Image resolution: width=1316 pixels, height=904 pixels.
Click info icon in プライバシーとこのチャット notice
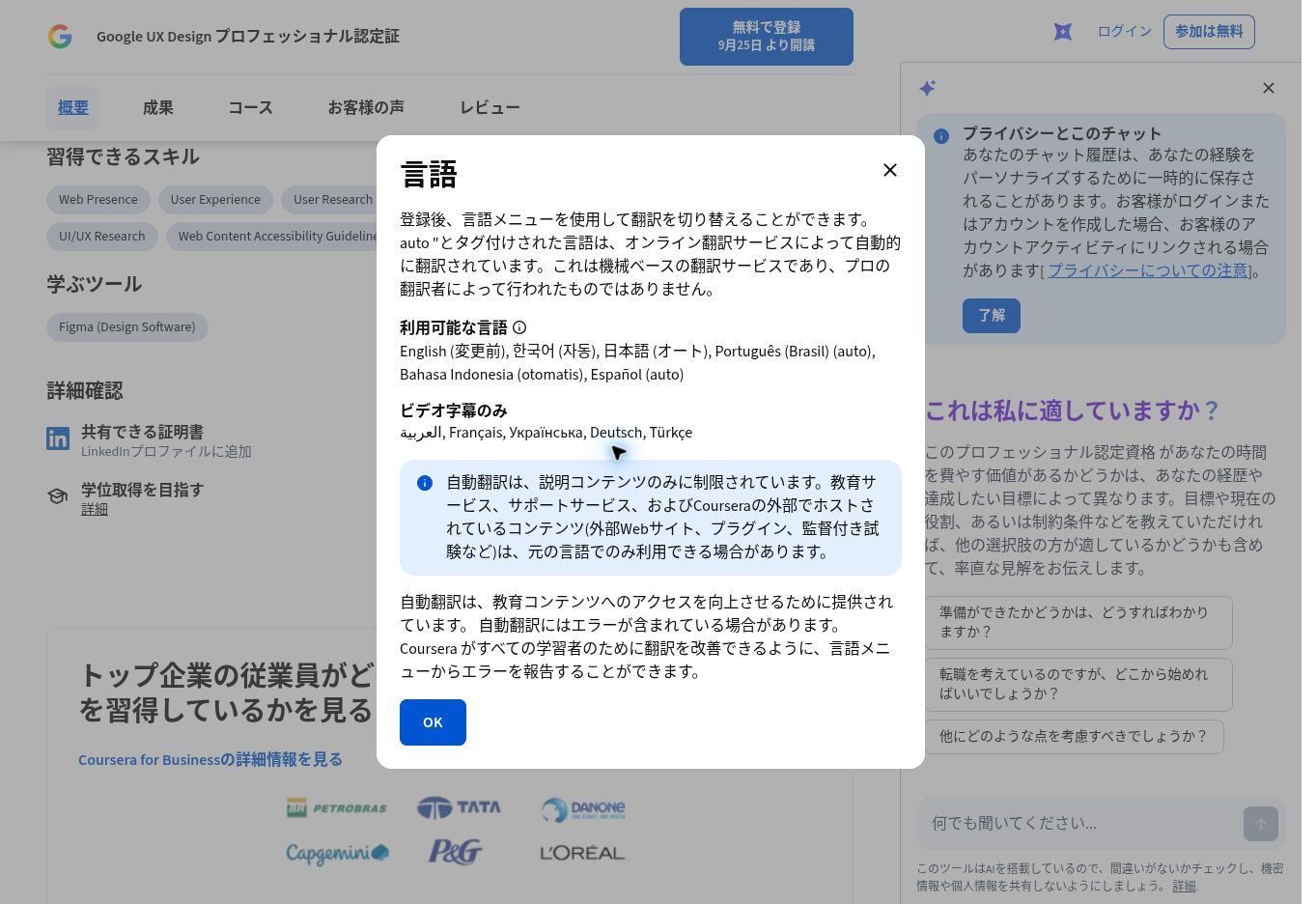(x=941, y=136)
